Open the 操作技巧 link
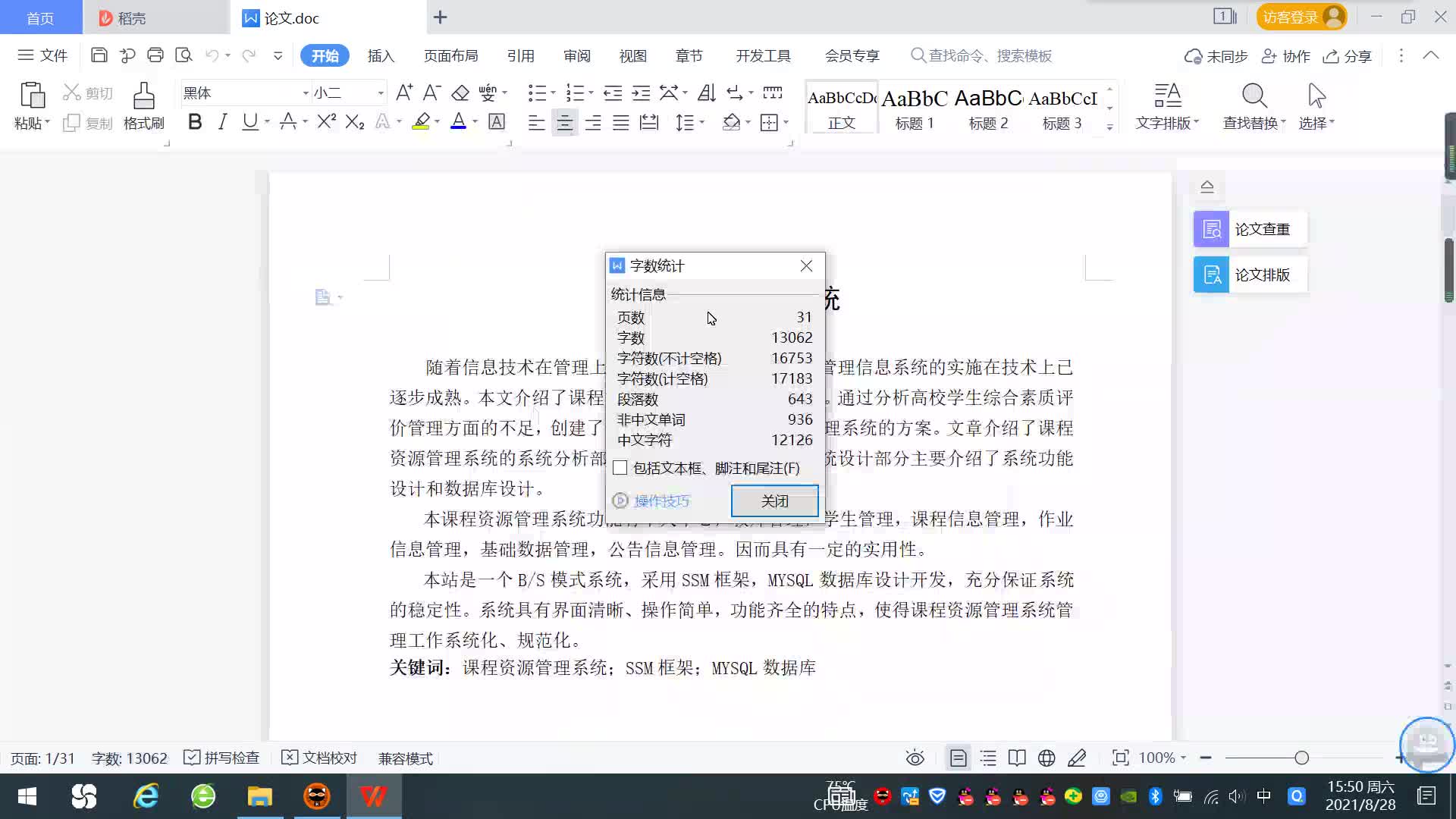Image resolution: width=1456 pixels, height=819 pixels. pyautogui.click(x=661, y=500)
